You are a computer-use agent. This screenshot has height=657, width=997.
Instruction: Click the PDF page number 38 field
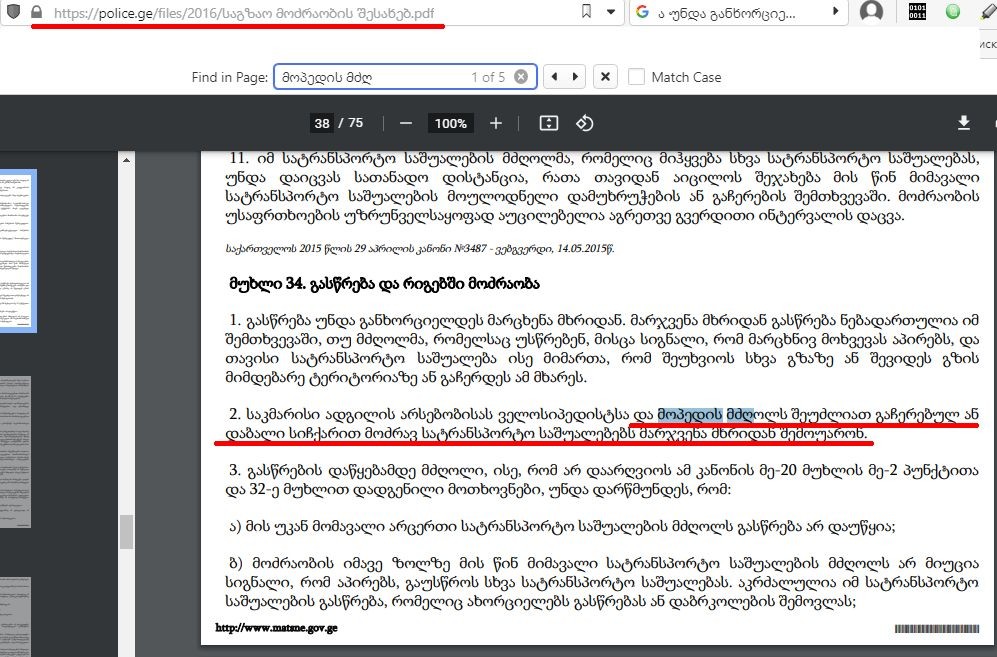(x=322, y=123)
